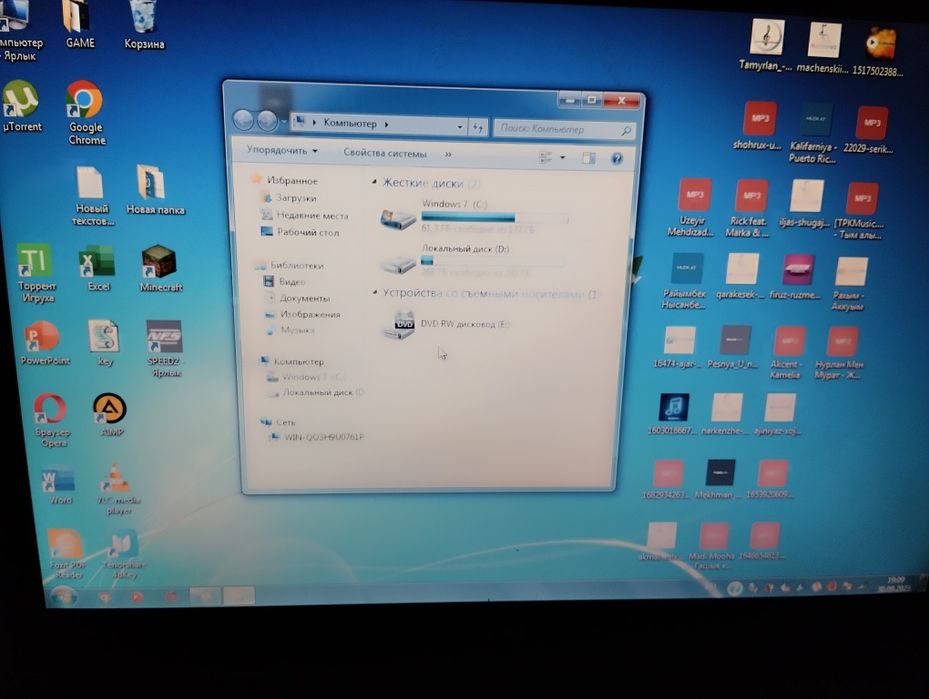The width and height of the screenshot is (929, 699).
Task: Click the Поиск: Компьютер search field
Action: (x=564, y=129)
